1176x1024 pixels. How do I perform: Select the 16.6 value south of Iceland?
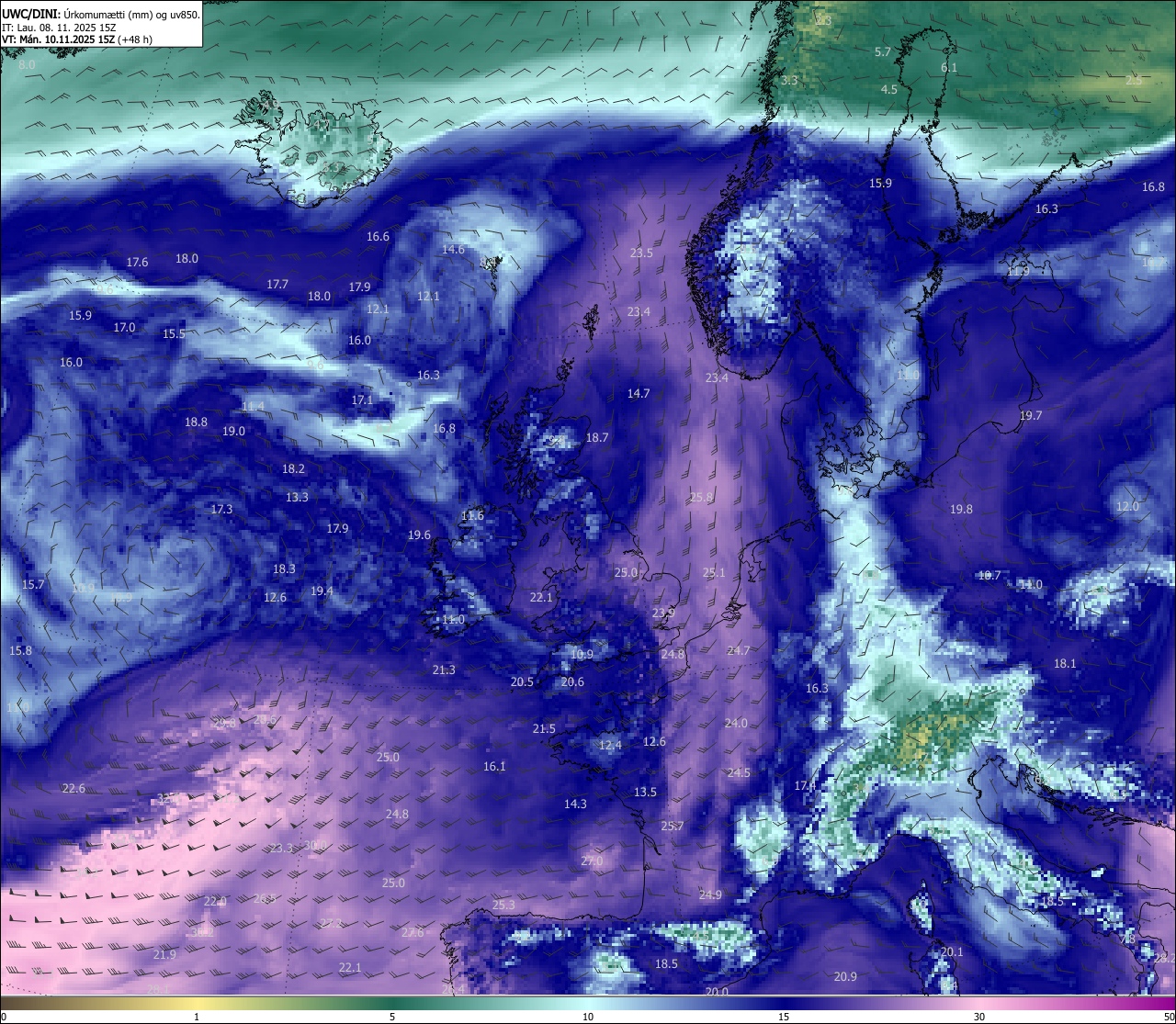point(378,236)
